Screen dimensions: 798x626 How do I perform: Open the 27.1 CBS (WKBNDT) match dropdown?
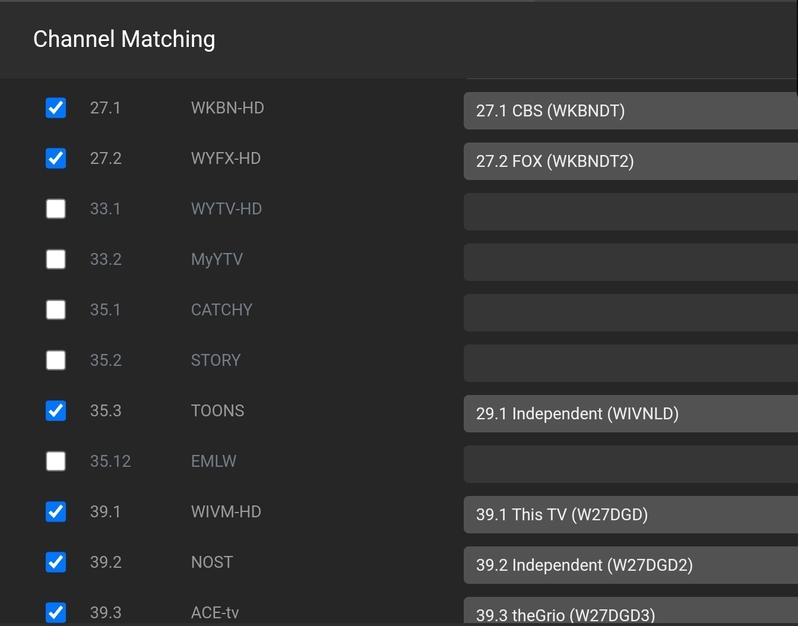click(630, 111)
